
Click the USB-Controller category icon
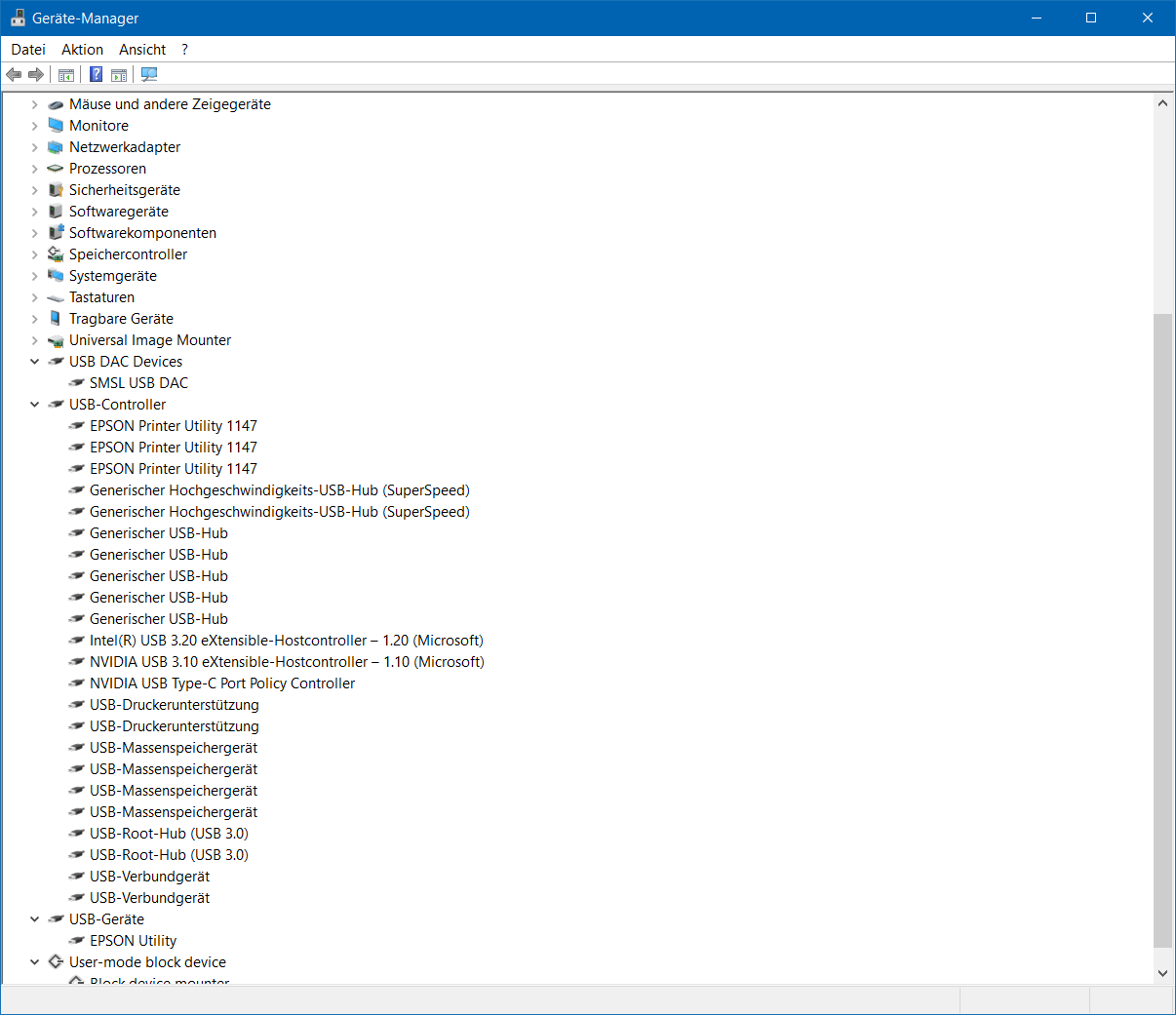coord(56,405)
